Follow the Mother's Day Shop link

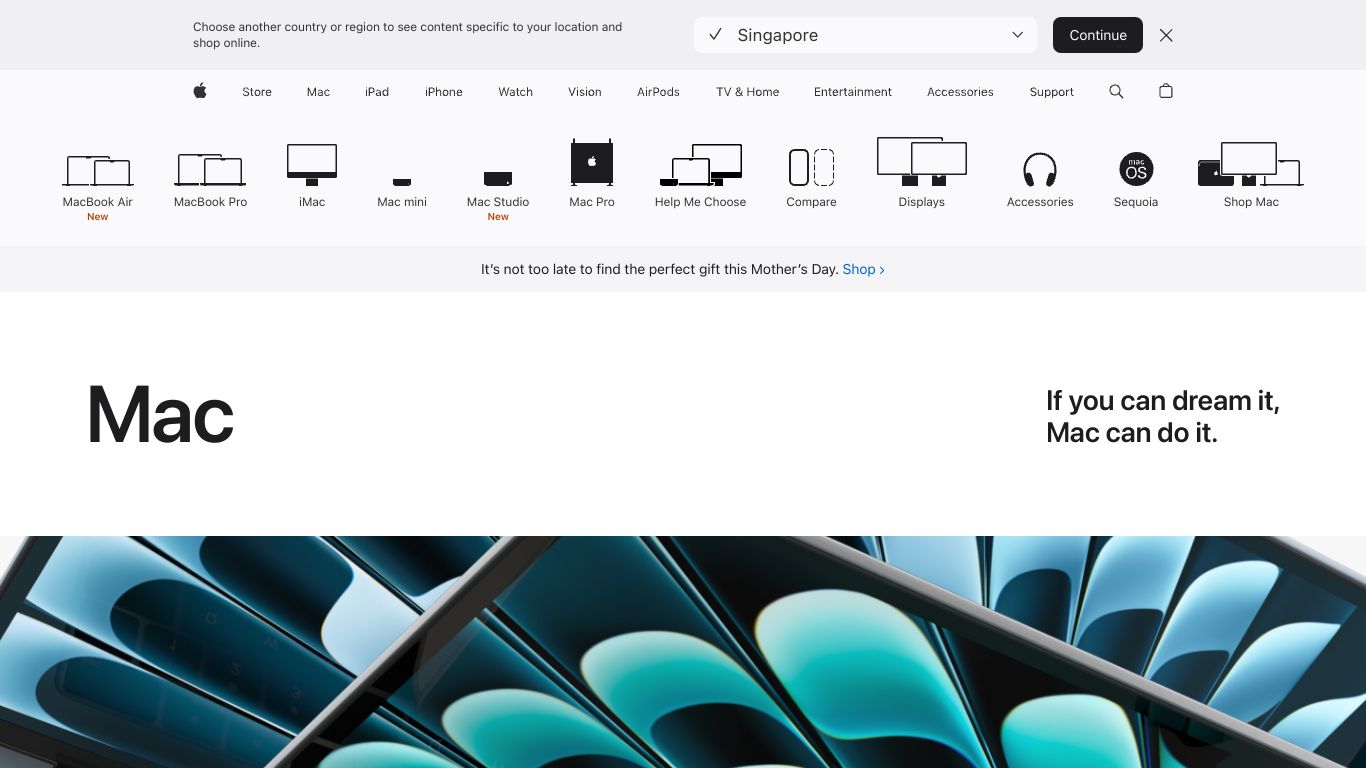click(864, 269)
